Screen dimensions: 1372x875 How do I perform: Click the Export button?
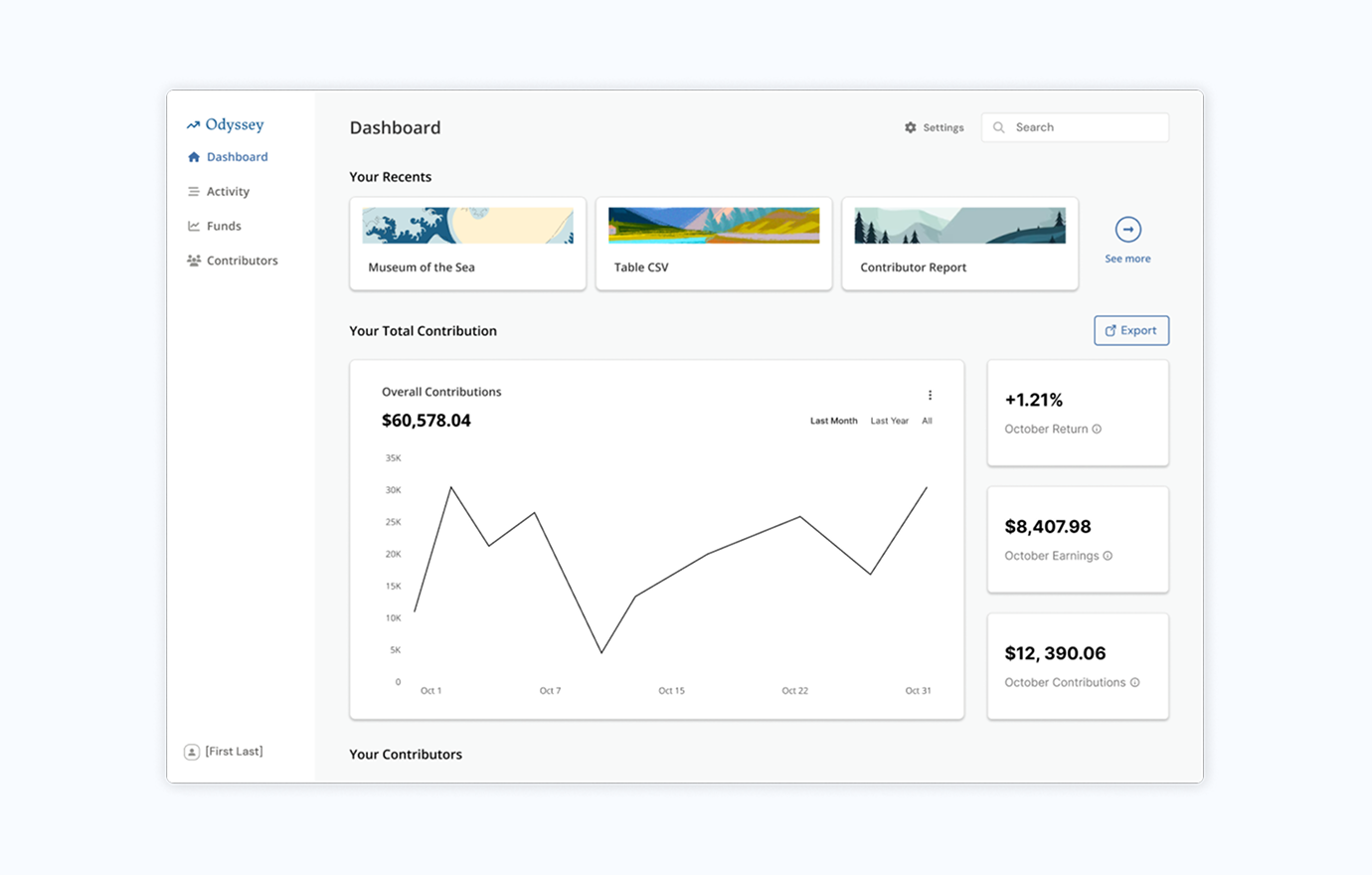[1131, 330]
